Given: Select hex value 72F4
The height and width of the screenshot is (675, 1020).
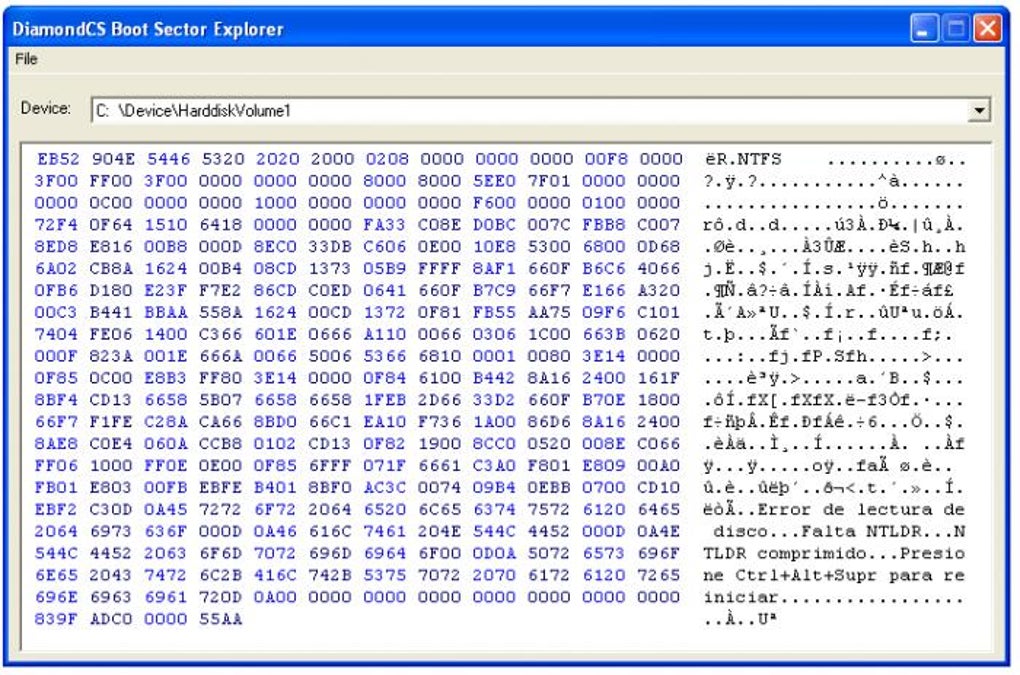Looking at the screenshot, I should tap(57, 225).
